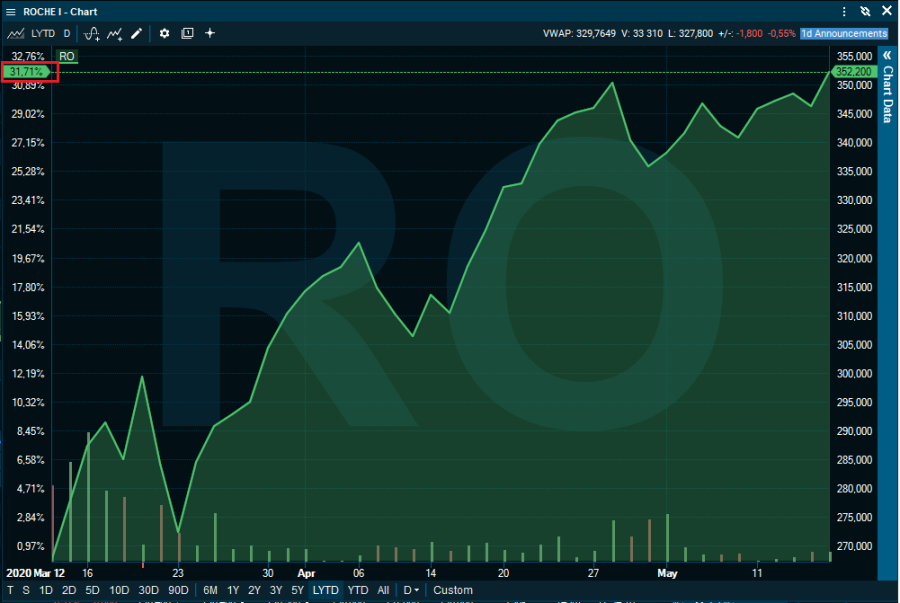
Task: Select the pencil drawing tool
Action: click(x=137, y=33)
